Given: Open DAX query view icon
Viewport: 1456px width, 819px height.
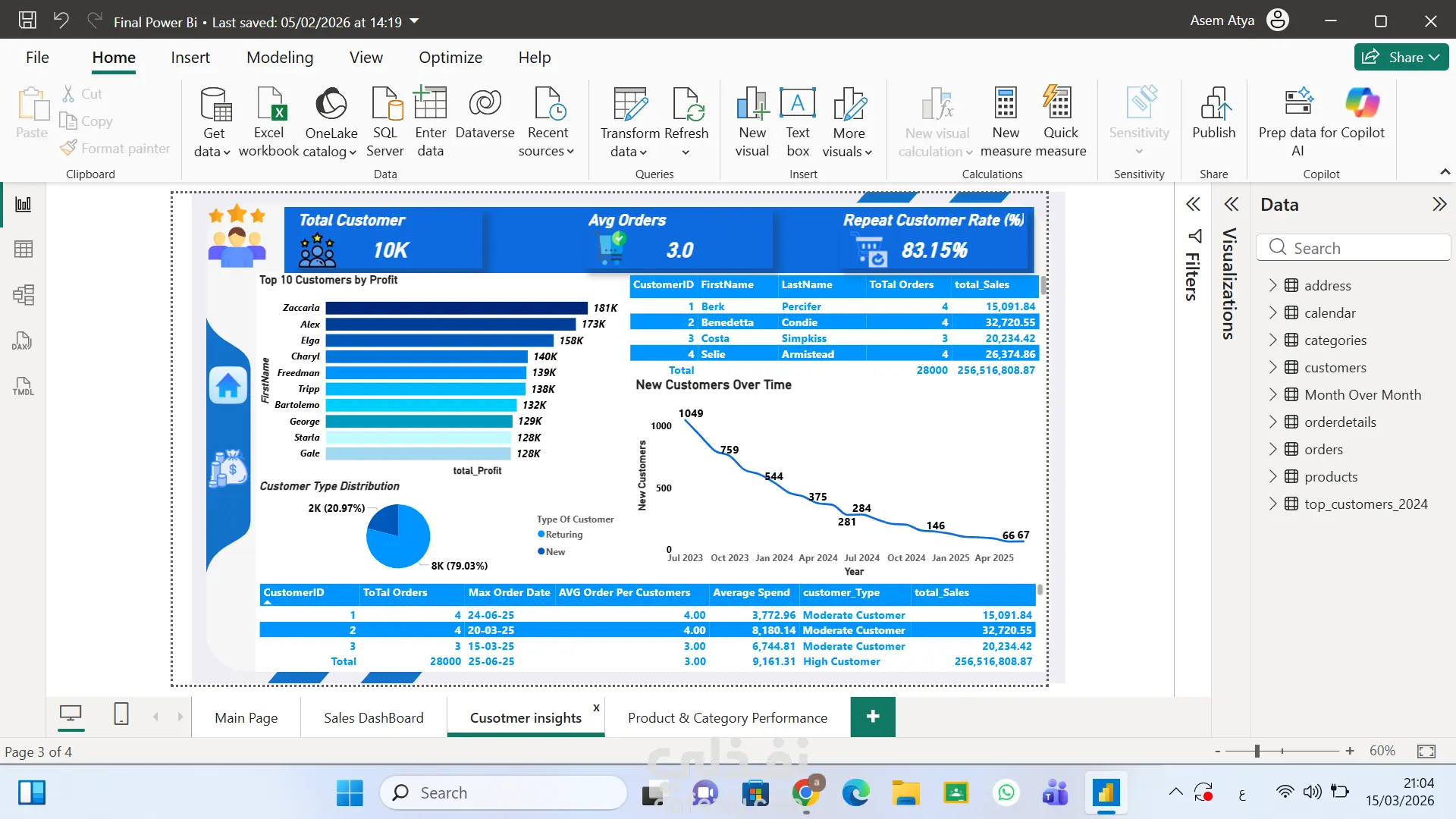Looking at the screenshot, I should pos(22,341).
